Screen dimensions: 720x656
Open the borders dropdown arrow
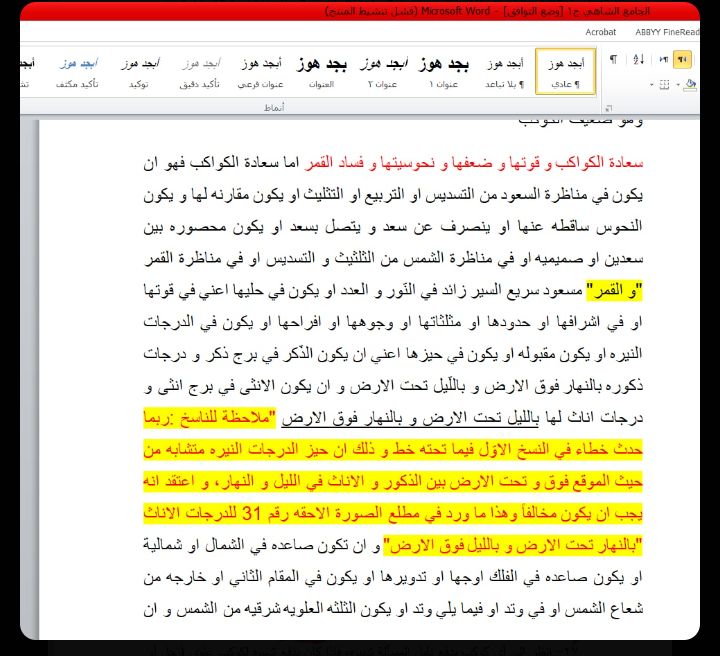click(x=652, y=85)
